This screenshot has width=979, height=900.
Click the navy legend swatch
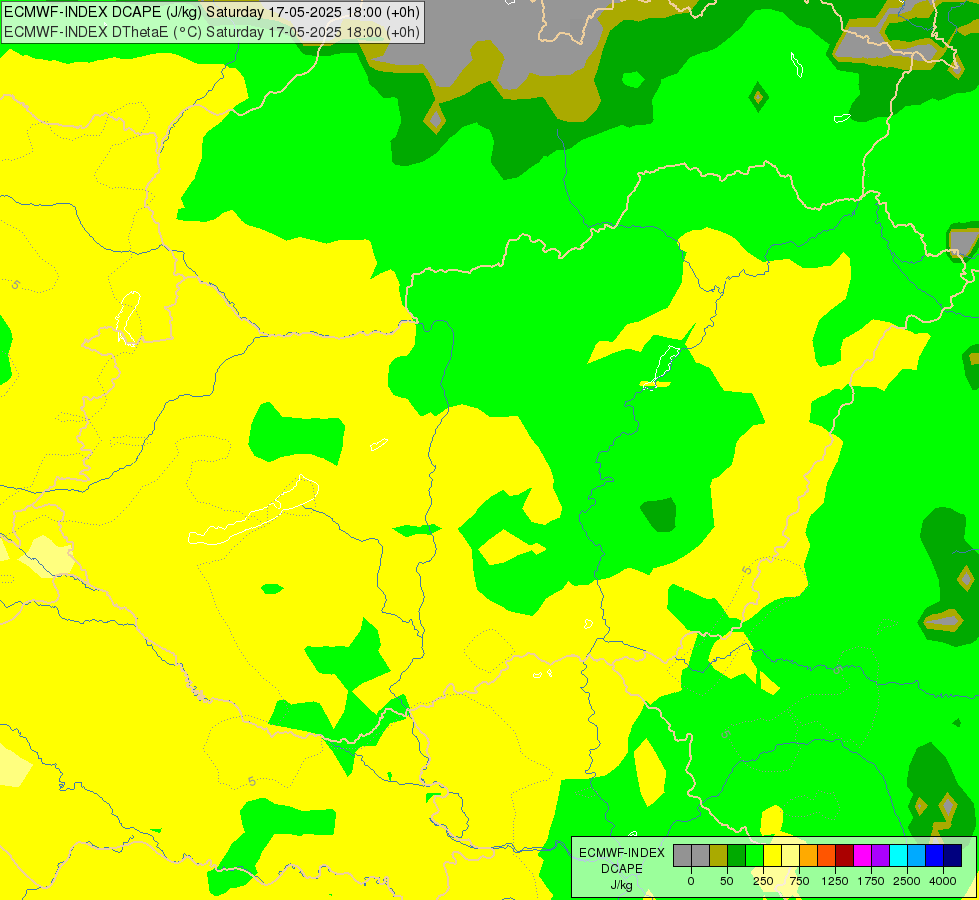coord(953,855)
